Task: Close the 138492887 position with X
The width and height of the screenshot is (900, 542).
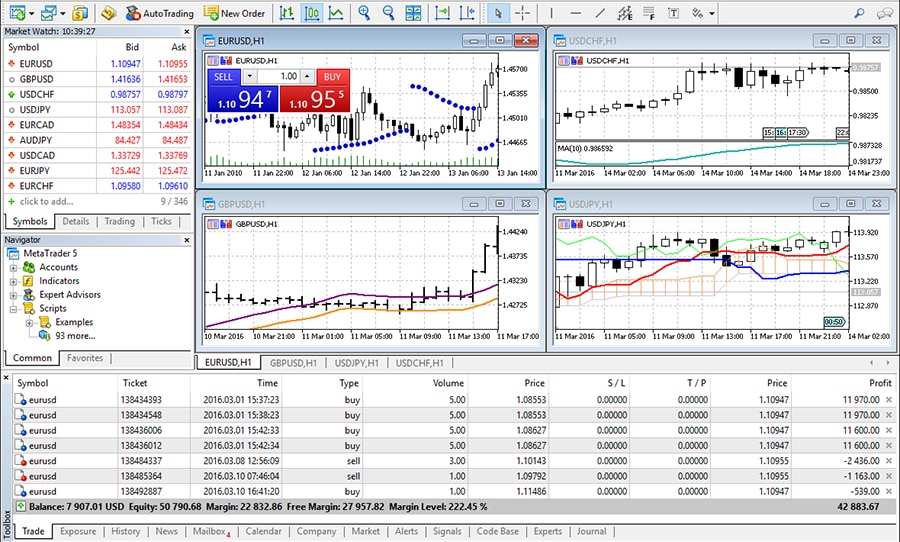Action: pyautogui.click(x=889, y=491)
